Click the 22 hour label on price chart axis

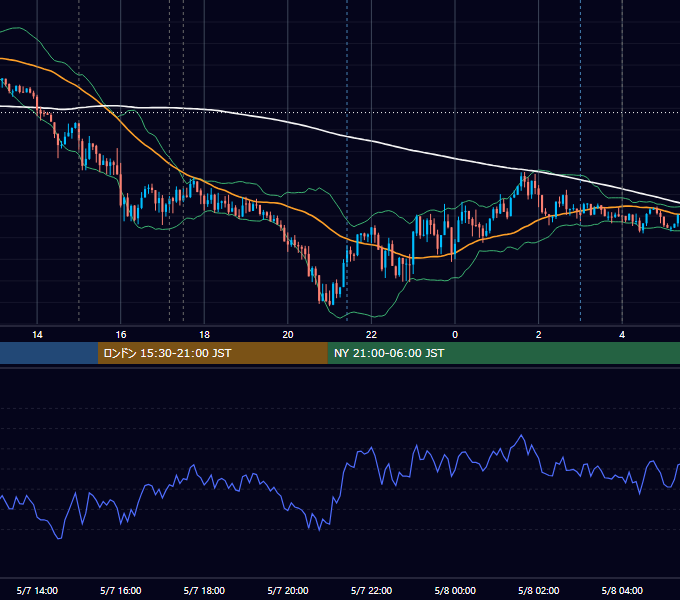371,335
